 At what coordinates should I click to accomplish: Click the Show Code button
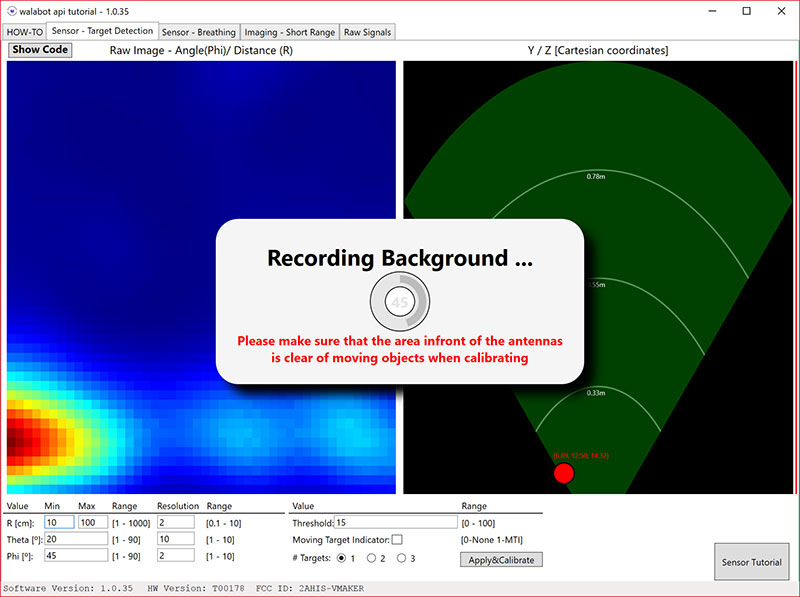click(x=40, y=49)
